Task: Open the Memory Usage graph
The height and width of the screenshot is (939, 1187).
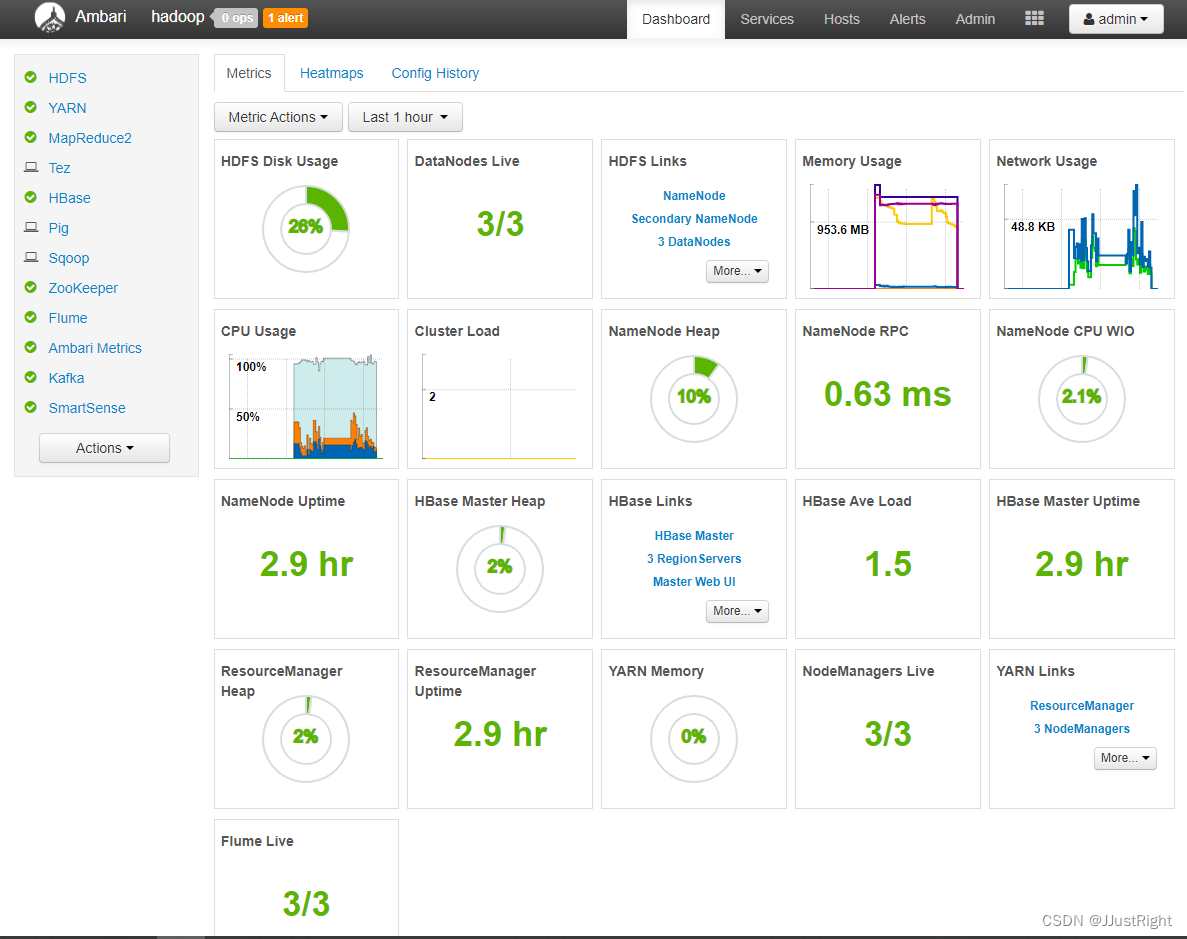Action: pyautogui.click(x=886, y=236)
